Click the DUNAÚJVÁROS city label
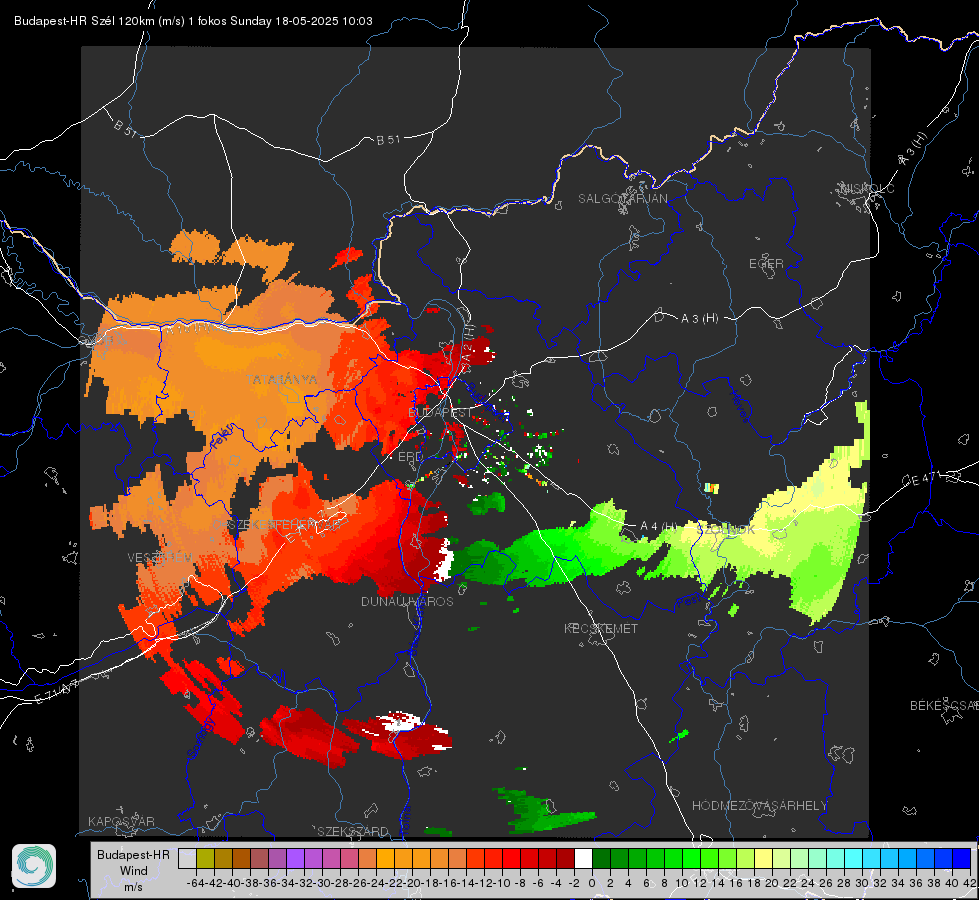Image resolution: width=979 pixels, height=900 pixels. click(x=407, y=601)
